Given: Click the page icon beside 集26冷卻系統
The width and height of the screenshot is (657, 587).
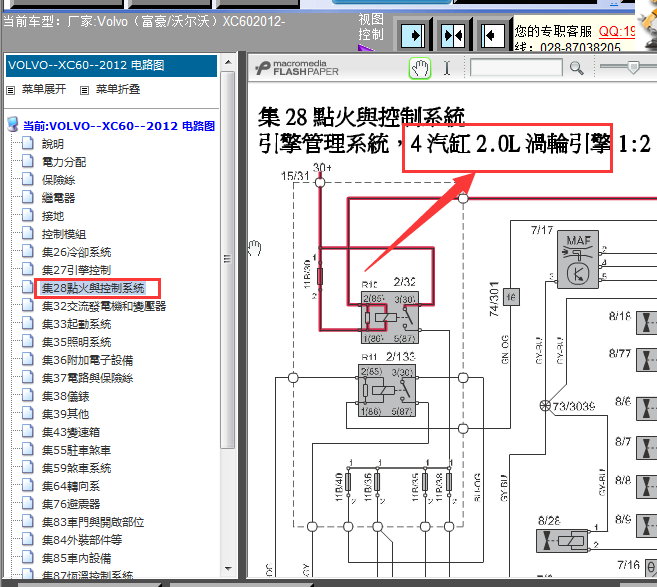Looking at the screenshot, I should point(28,251).
